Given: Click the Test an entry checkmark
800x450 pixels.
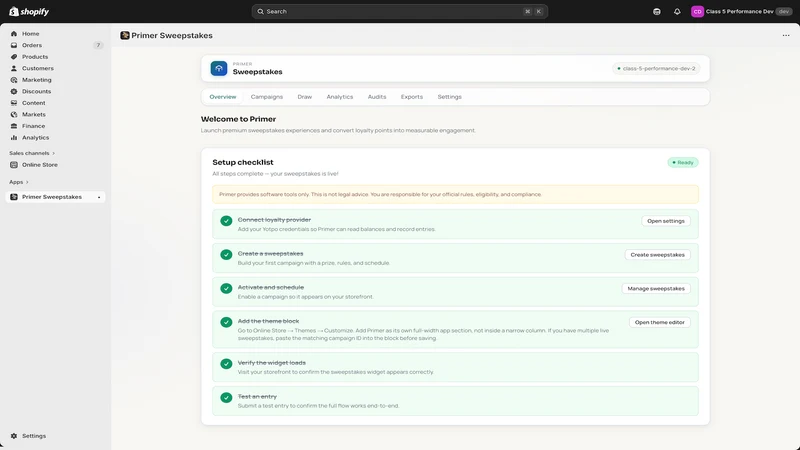Looking at the screenshot, I should pos(226,397).
